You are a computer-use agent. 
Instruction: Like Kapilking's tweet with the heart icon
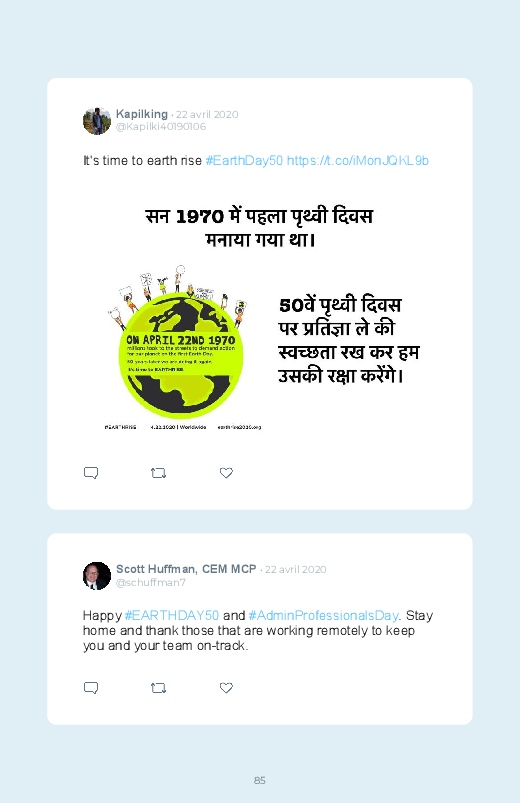tap(226, 473)
